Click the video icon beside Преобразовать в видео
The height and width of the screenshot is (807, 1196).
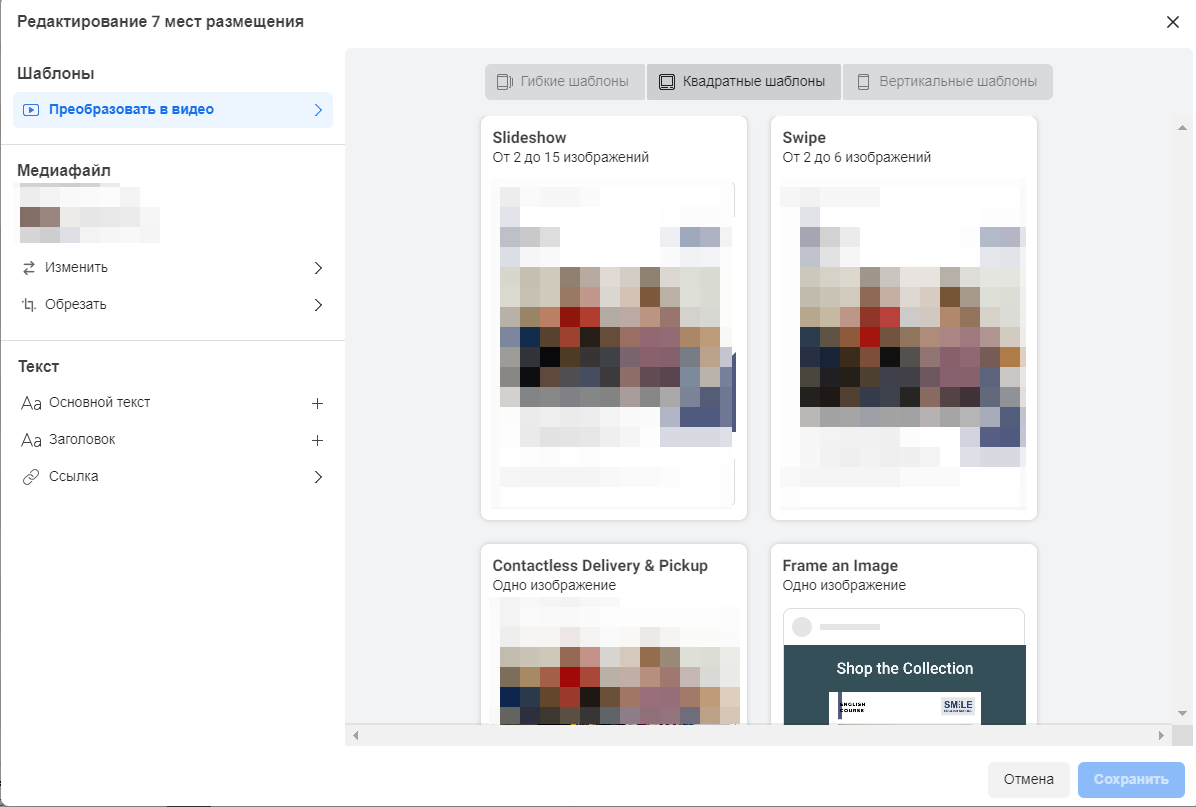click(30, 110)
